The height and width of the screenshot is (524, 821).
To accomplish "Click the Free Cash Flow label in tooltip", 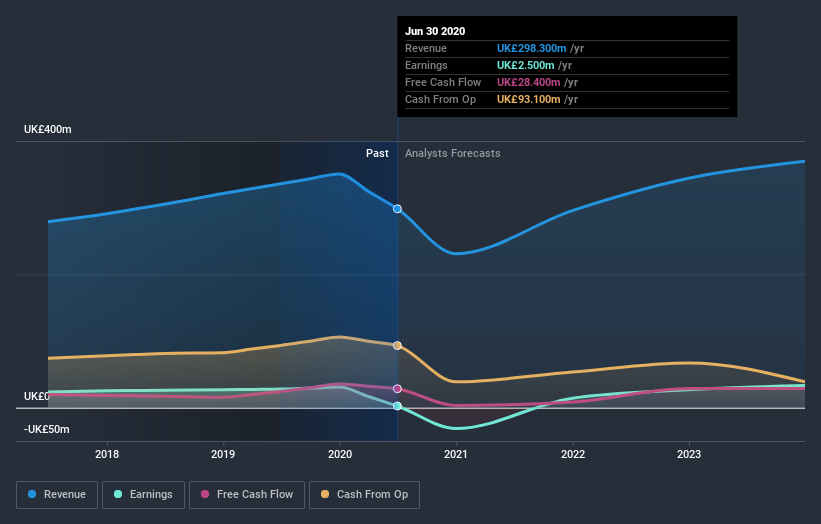I will (x=443, y=82).
